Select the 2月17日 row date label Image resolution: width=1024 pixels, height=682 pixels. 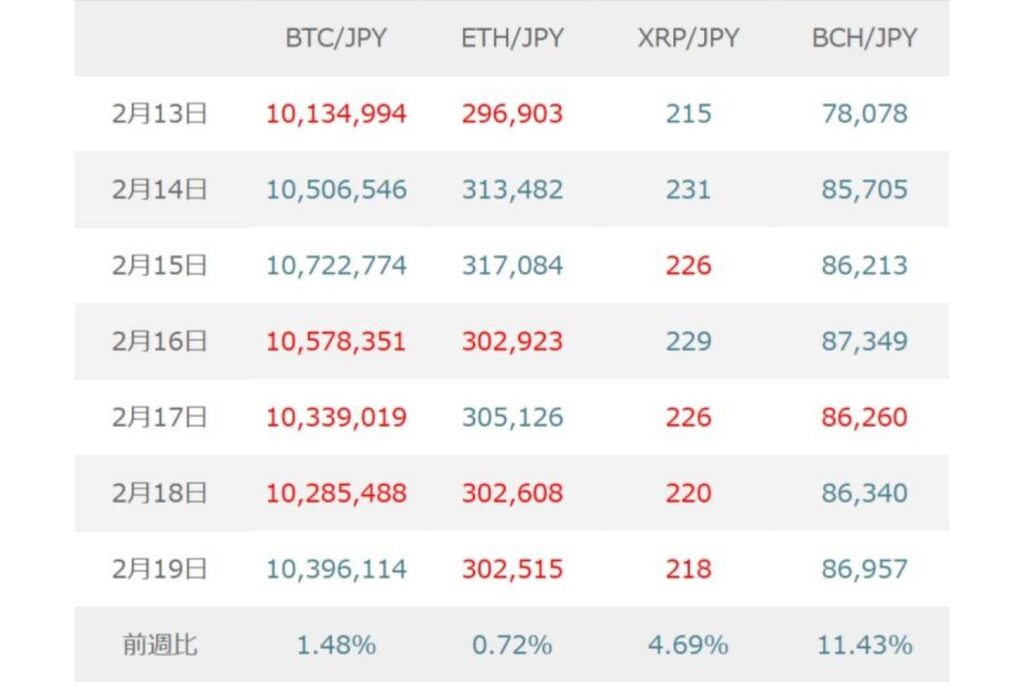tap(160, 417)
